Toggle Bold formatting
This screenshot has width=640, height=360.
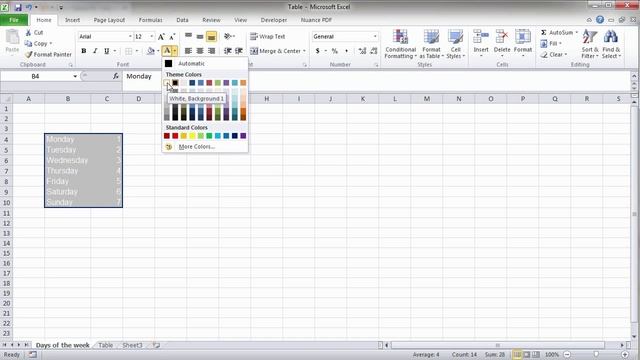pos(84,51)
